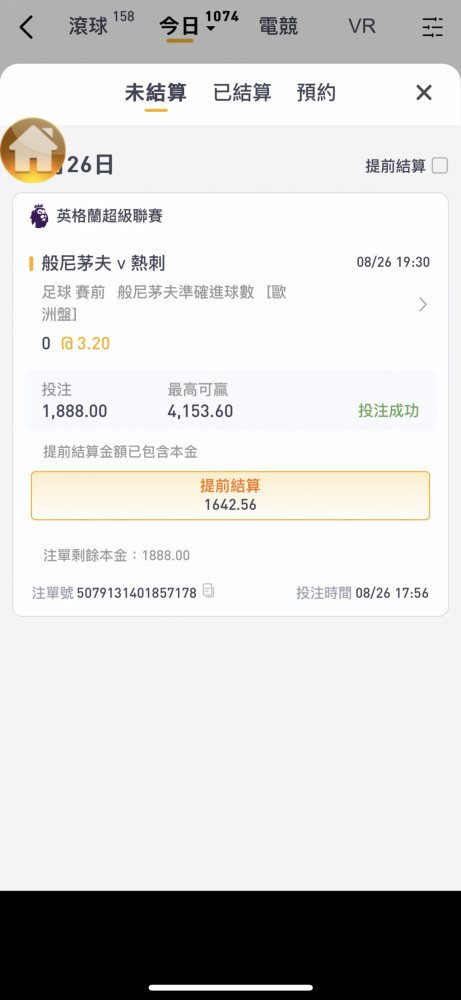Tap the 般尼茅夫 v 熱刺 match title
The width and height of the screenshot is (461, 1000).
[x=104, y=263]
